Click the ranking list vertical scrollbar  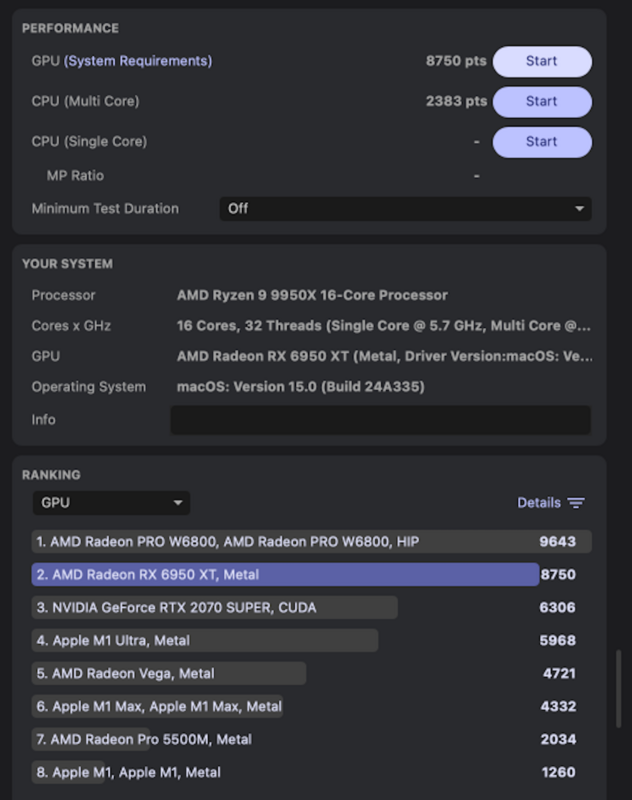pos(618,690)
